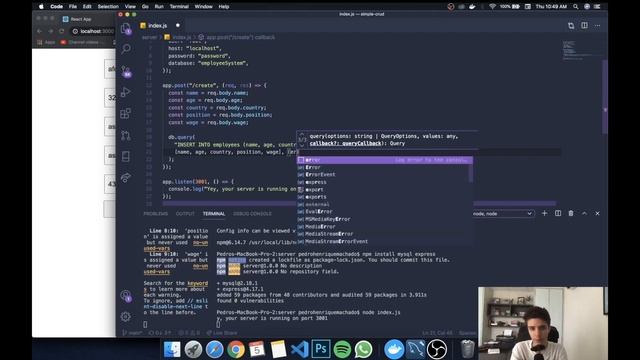This screenshot has width=640, height=360.
Task: Switch to the DEBUG CONSOLE tab
Action: (252, 213)
